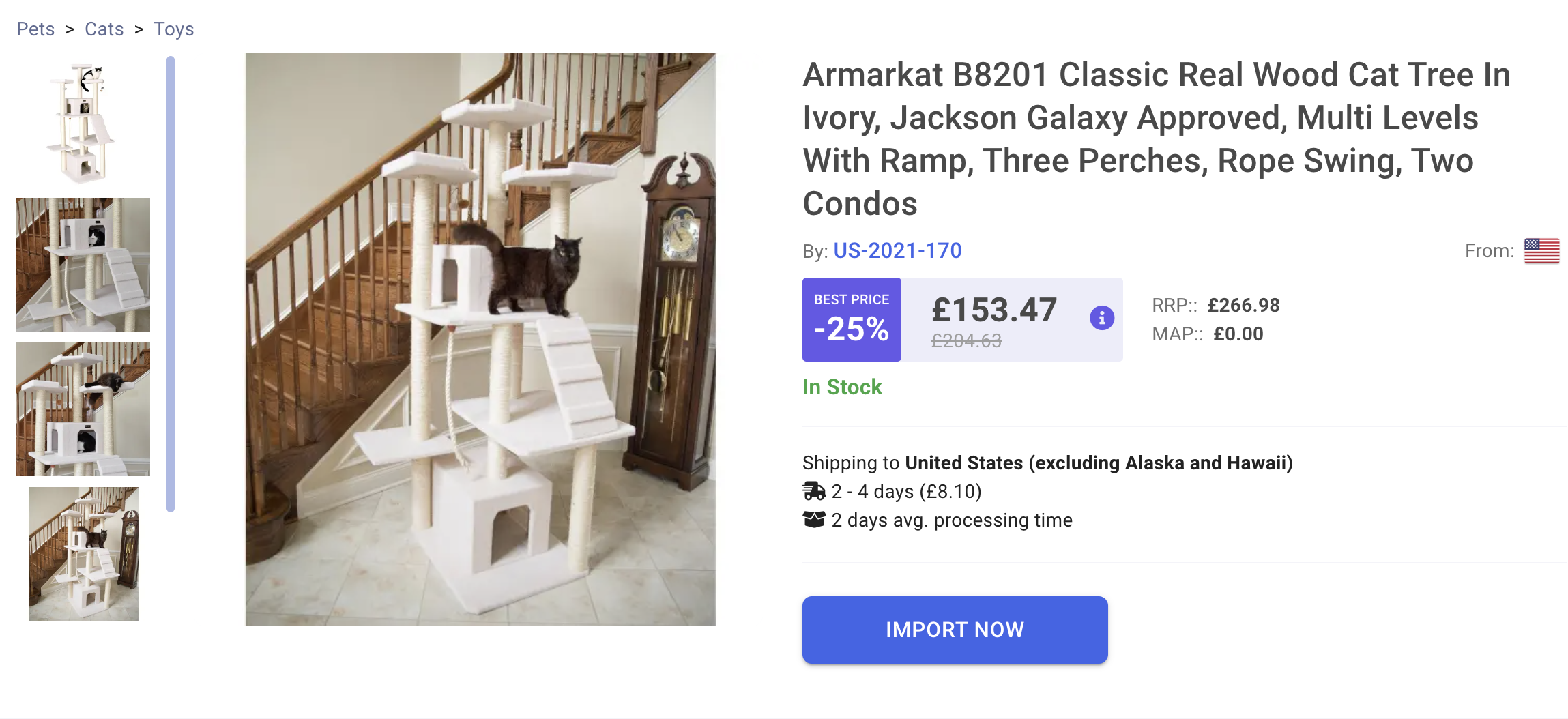Select the first cat tree thumbnail
Viewport: 1568px width, 719px height.
pyautogui.click(x=83, y=123)
